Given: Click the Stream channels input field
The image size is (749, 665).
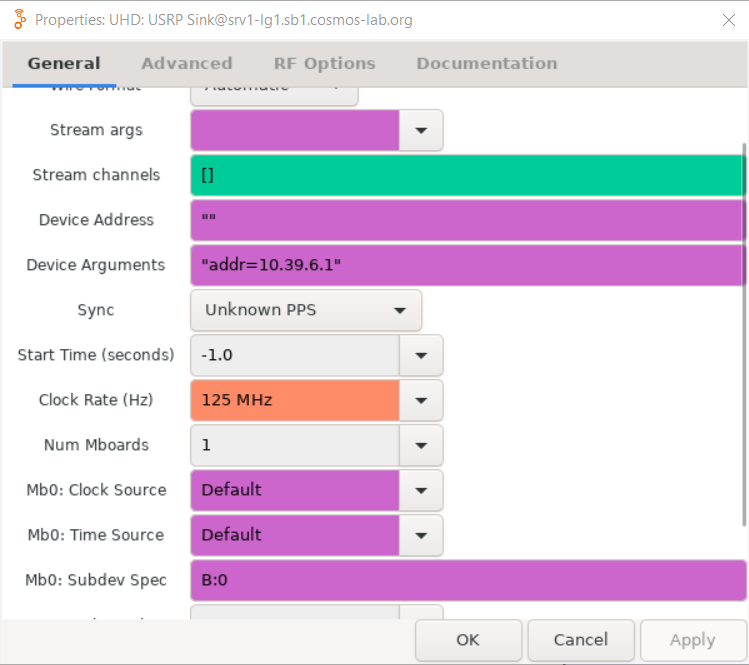Looking at the screenshot, I should pyautogui.click(x=467, y=175).
